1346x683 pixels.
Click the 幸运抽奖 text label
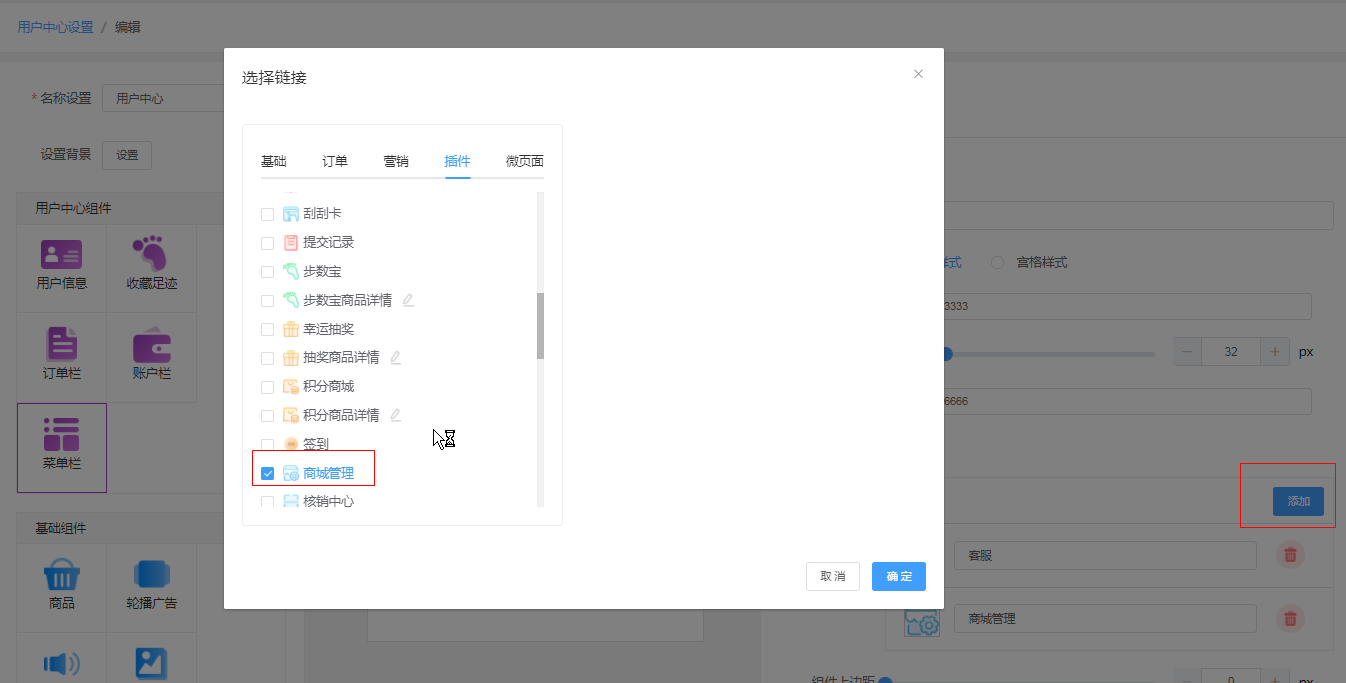(328, 329)
